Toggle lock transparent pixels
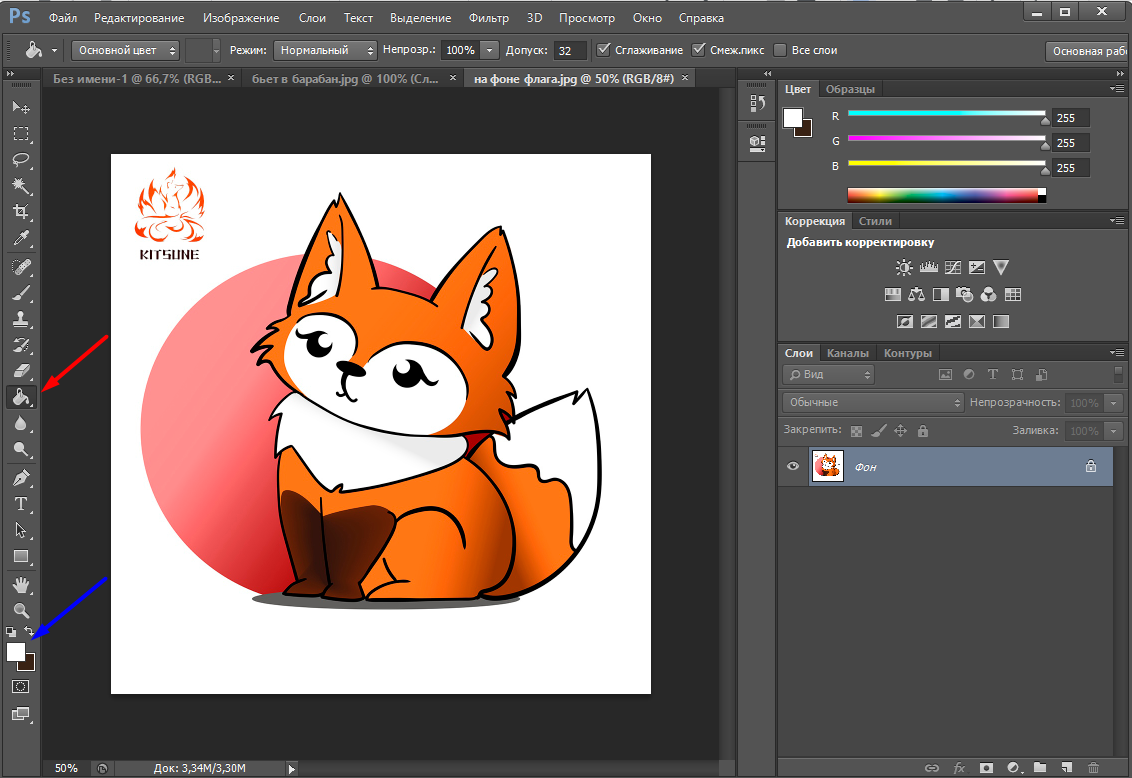The width and height of the screenshot is (1132, 778). [x=856, y=431]
